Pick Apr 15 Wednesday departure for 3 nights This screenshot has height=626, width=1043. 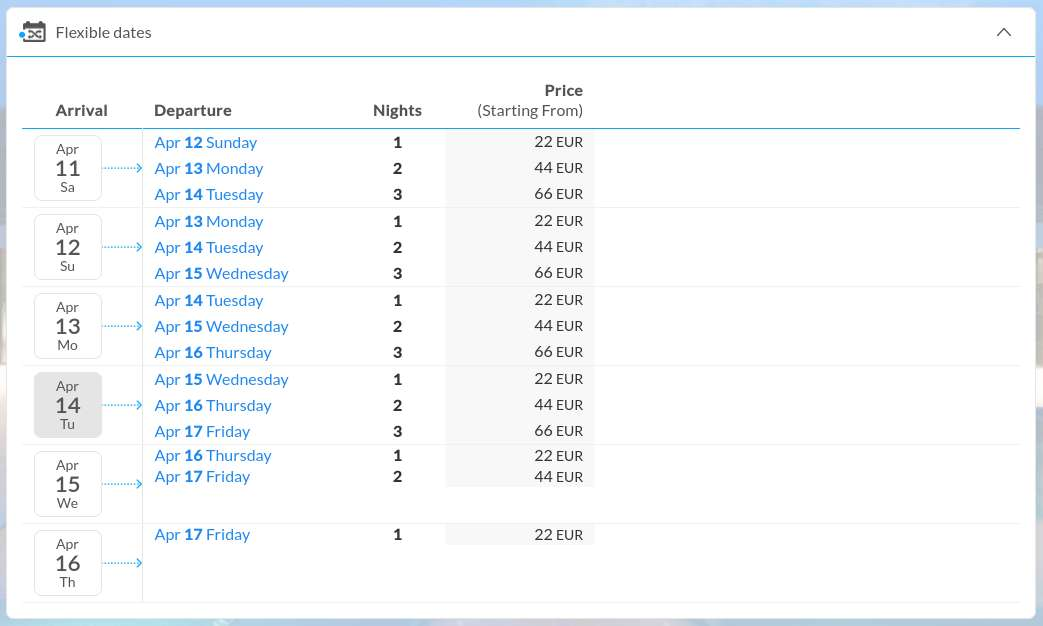221,274
